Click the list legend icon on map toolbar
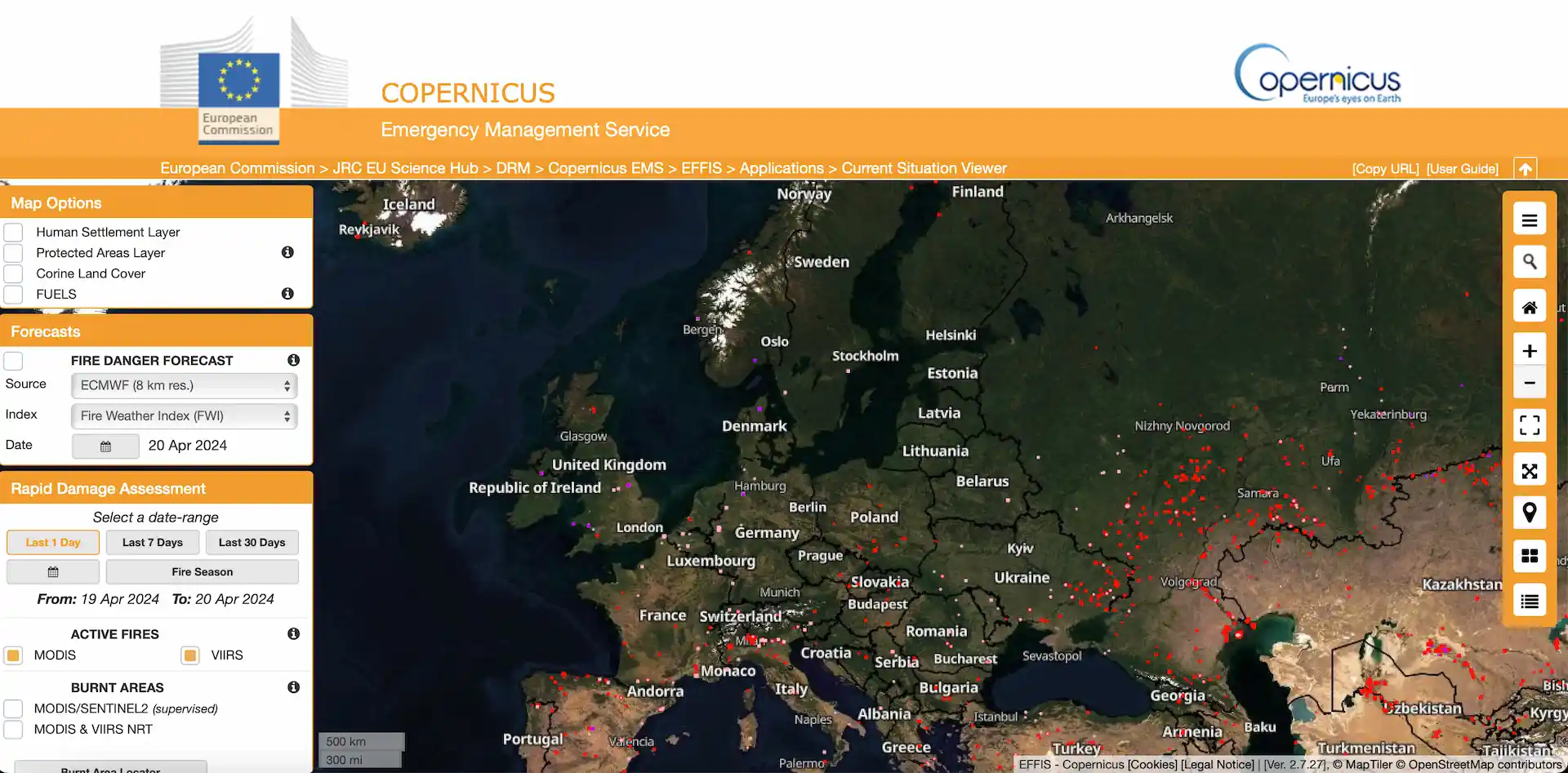This screenshot has height=773, width=1568. (x=1529, y=602)
